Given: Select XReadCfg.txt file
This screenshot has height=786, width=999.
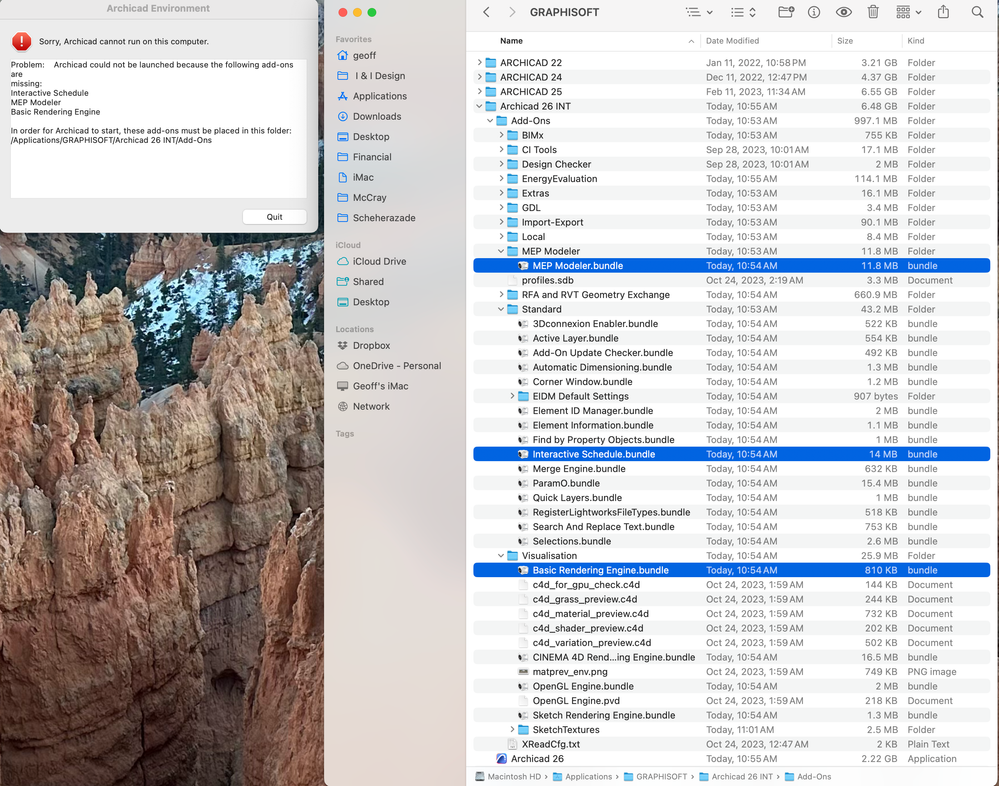Looking at the screenshot, I should tap(731, 745).
